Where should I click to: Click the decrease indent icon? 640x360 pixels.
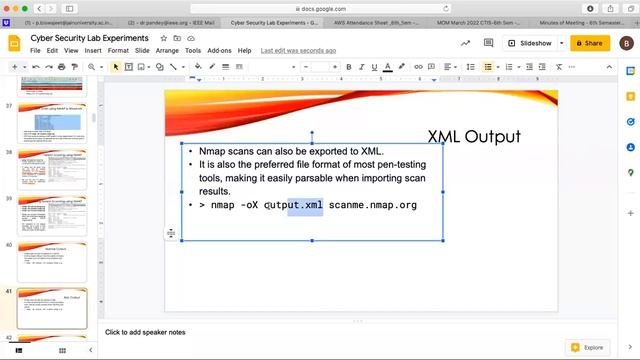pos(529,67)
